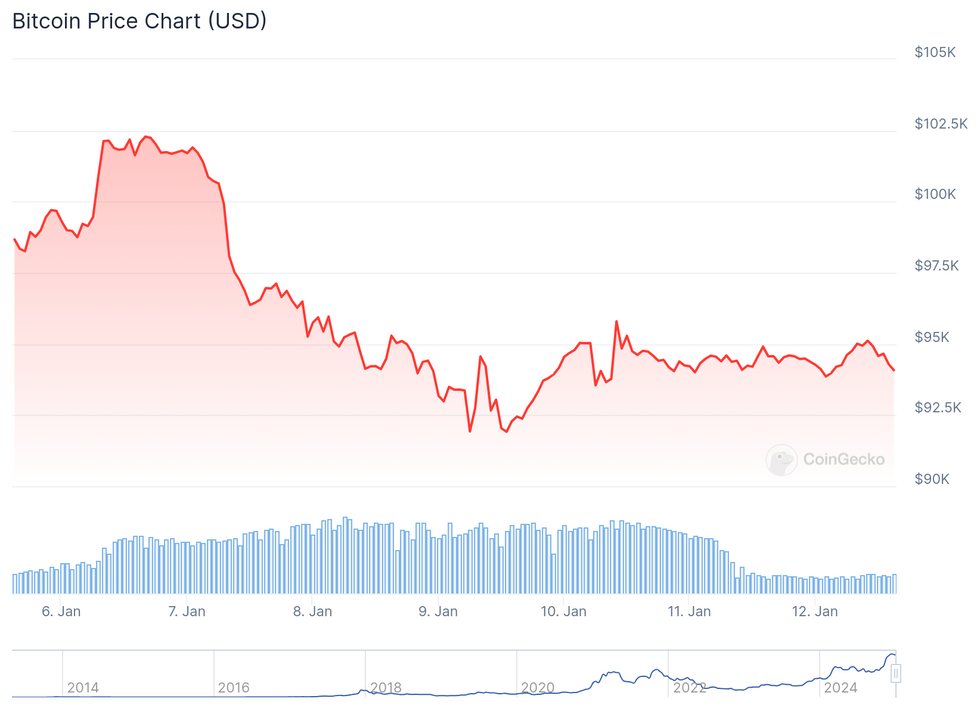Image resolution: width=980 pixels, height=715 pixels.
Task: Click the navigator range handle
Action: (896, 673)
